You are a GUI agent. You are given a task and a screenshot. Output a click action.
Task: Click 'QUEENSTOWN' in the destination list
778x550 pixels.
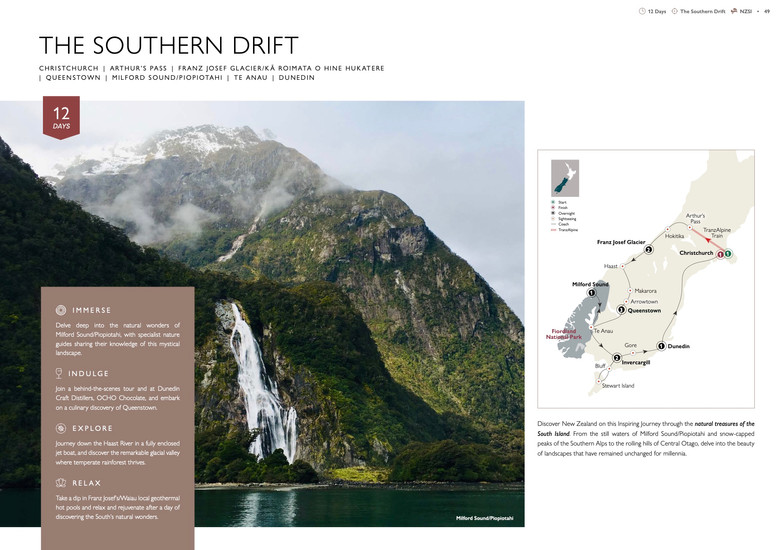click(73, 77)
